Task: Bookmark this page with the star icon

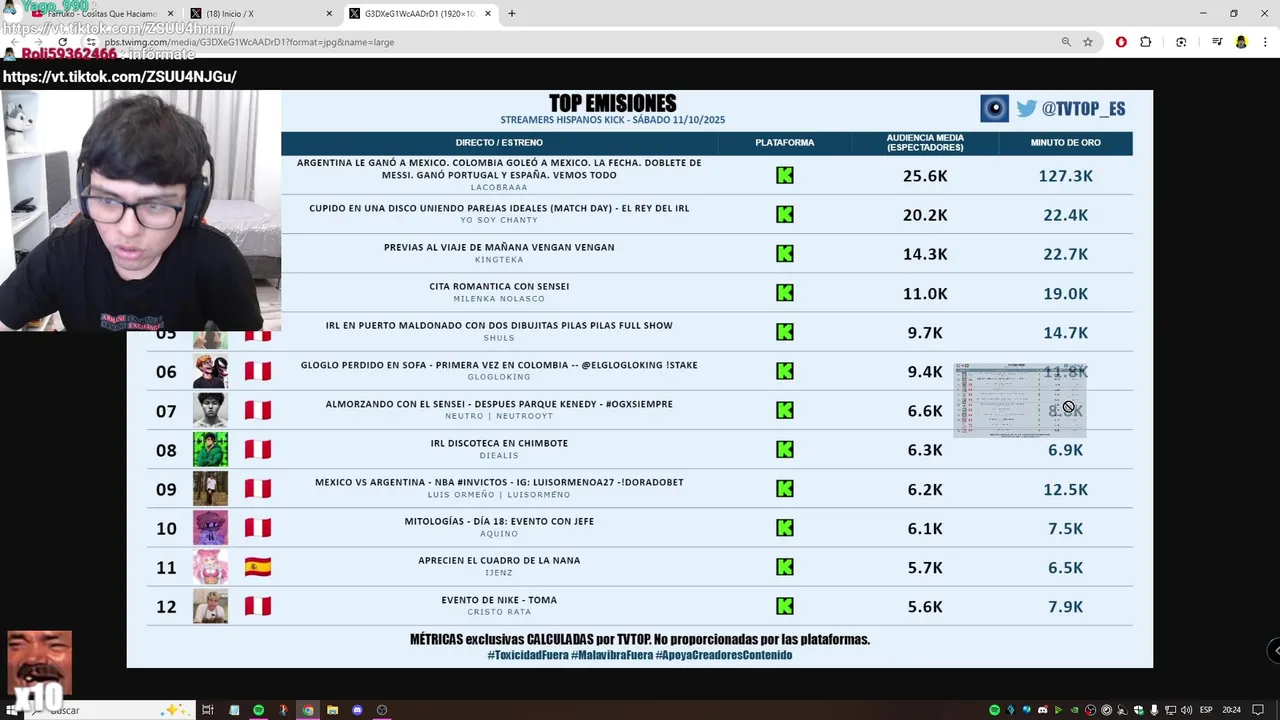Action: pos(1088,42)
